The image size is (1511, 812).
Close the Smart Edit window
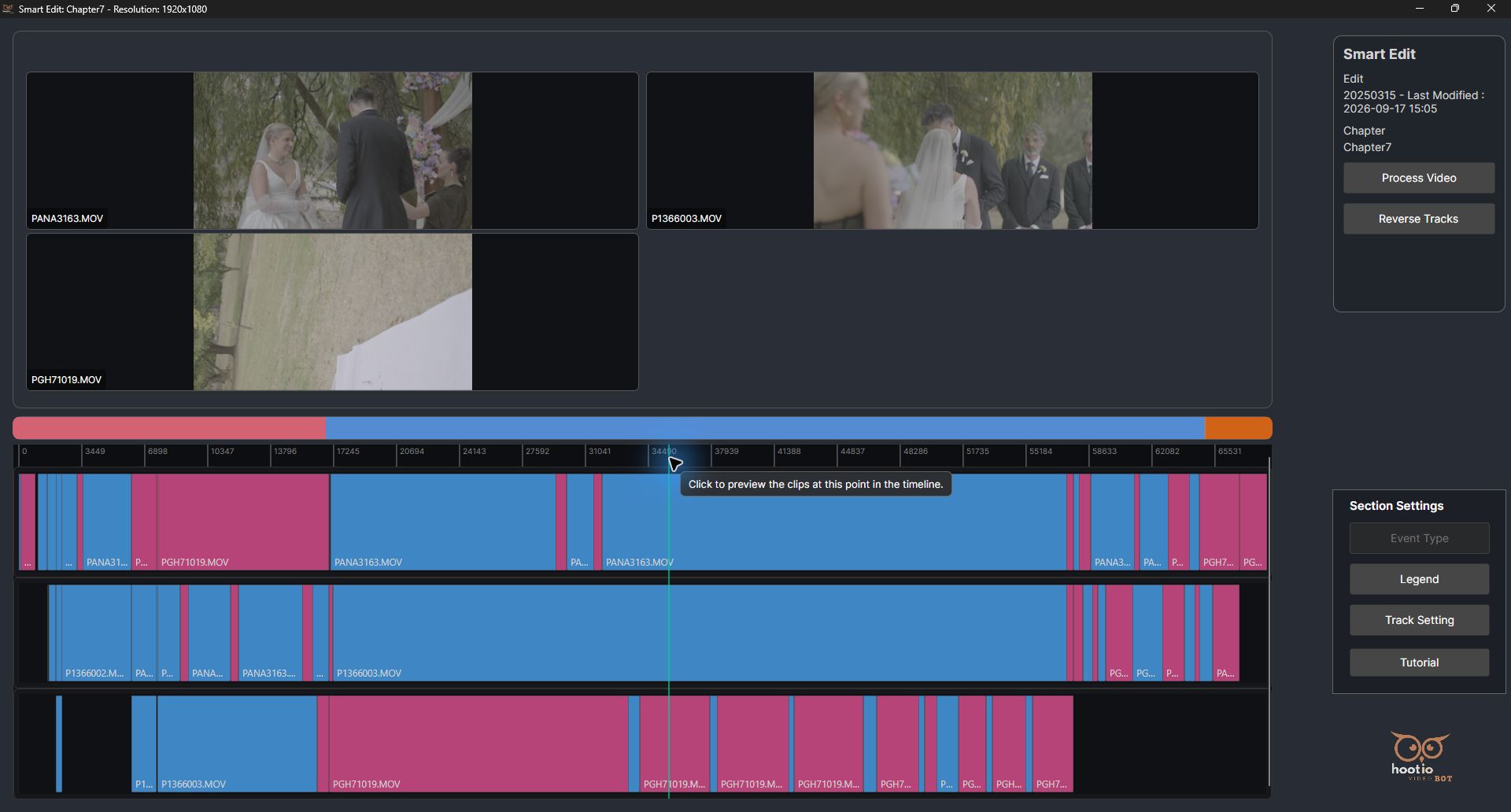pyautogui.click(x=1491, y=9)
